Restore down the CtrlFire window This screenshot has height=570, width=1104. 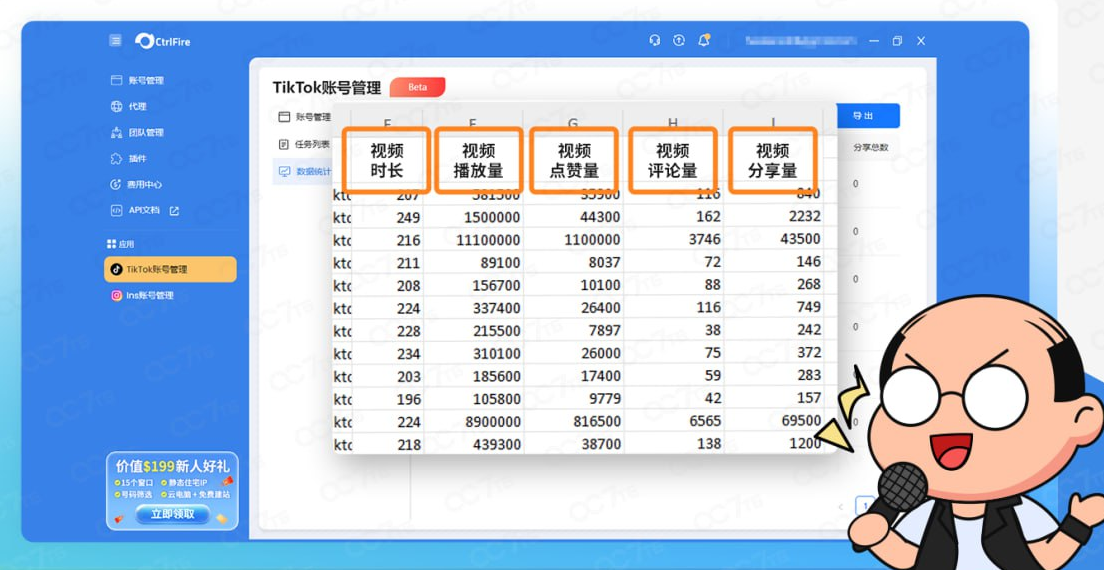click(x=897, y=41)
